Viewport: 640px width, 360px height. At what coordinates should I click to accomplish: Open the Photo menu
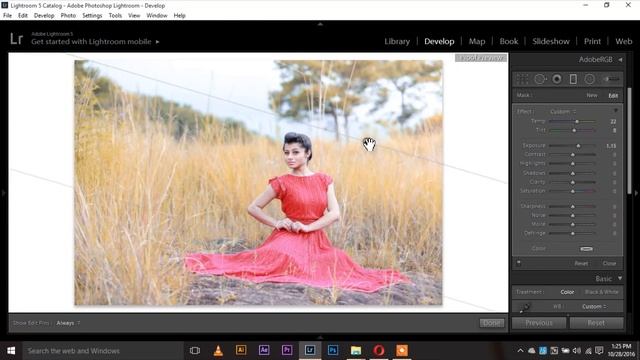point(68,16)
